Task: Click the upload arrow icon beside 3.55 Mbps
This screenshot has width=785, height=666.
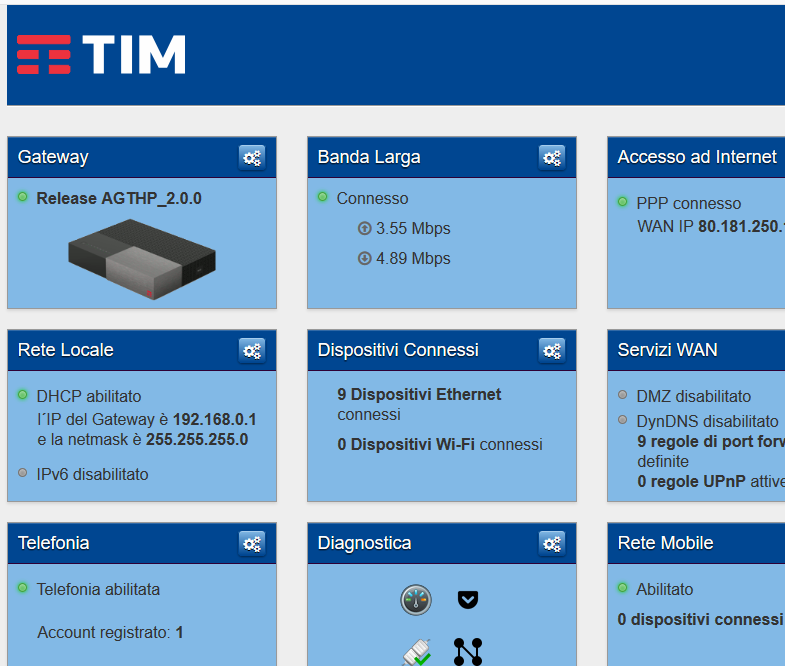Action: pos(364,228)
